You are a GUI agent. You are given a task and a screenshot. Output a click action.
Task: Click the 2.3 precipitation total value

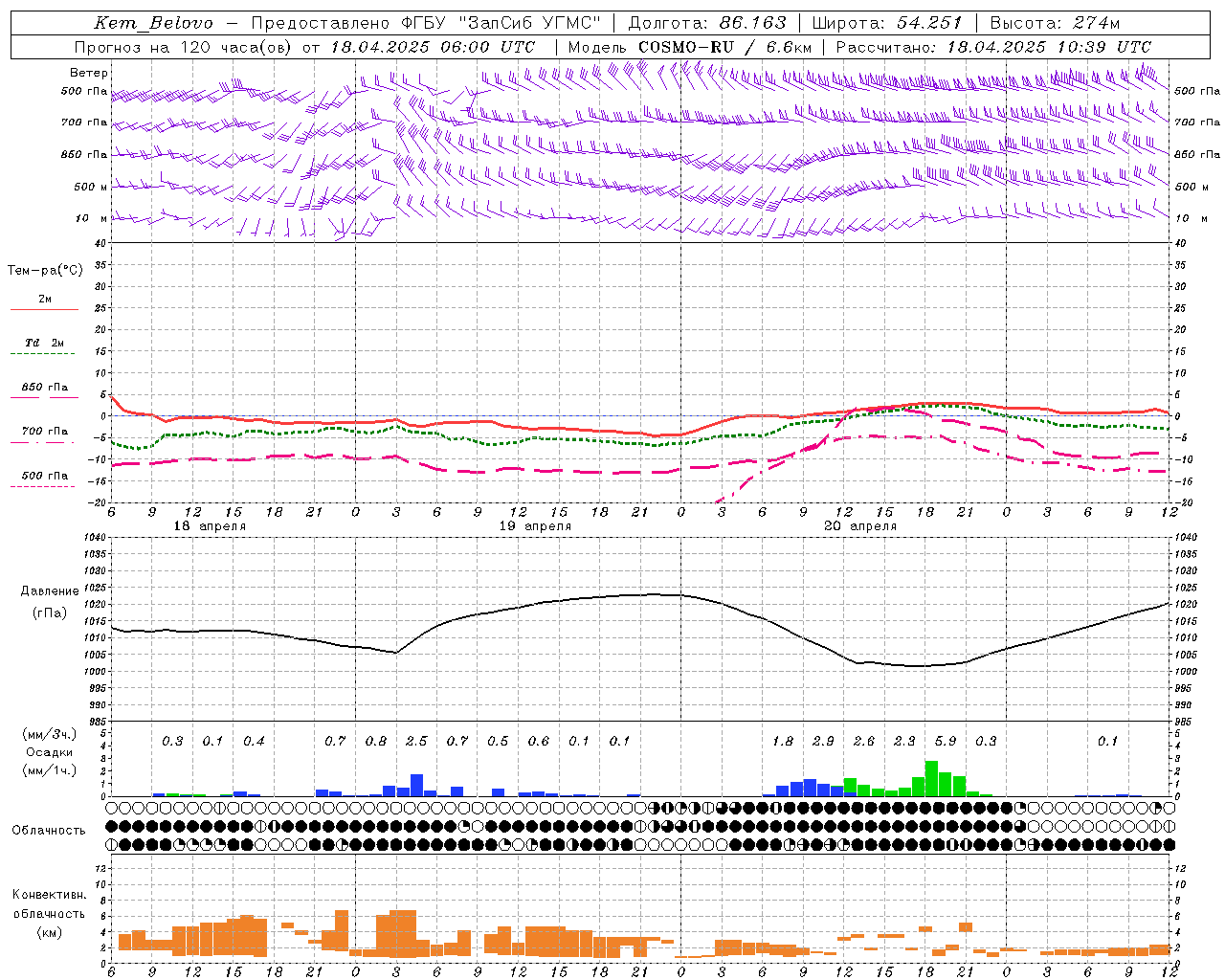[904, 742]
